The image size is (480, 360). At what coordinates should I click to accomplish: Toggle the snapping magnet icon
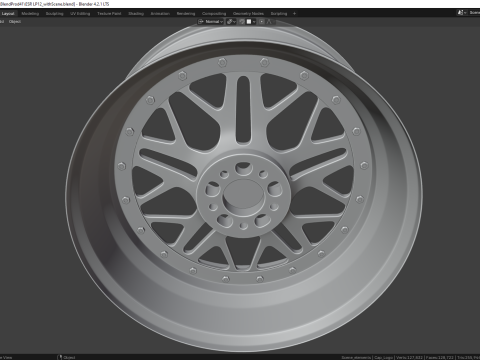[x=241, y=22]
